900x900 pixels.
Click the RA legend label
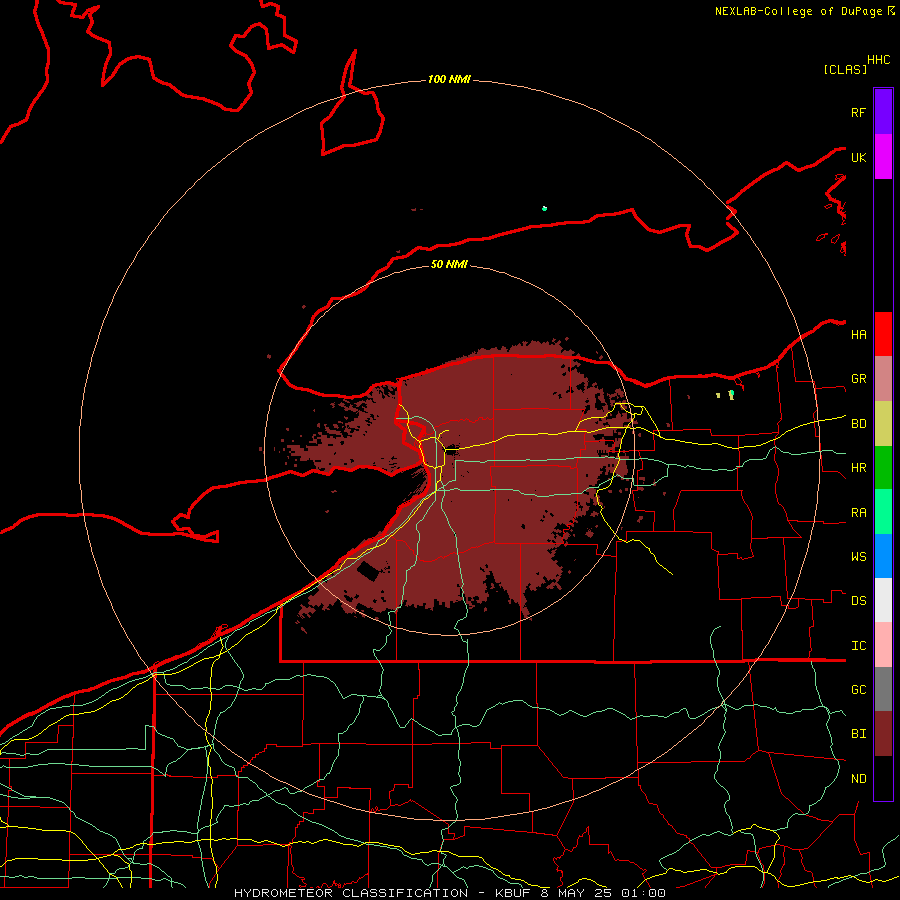[858, 513]
